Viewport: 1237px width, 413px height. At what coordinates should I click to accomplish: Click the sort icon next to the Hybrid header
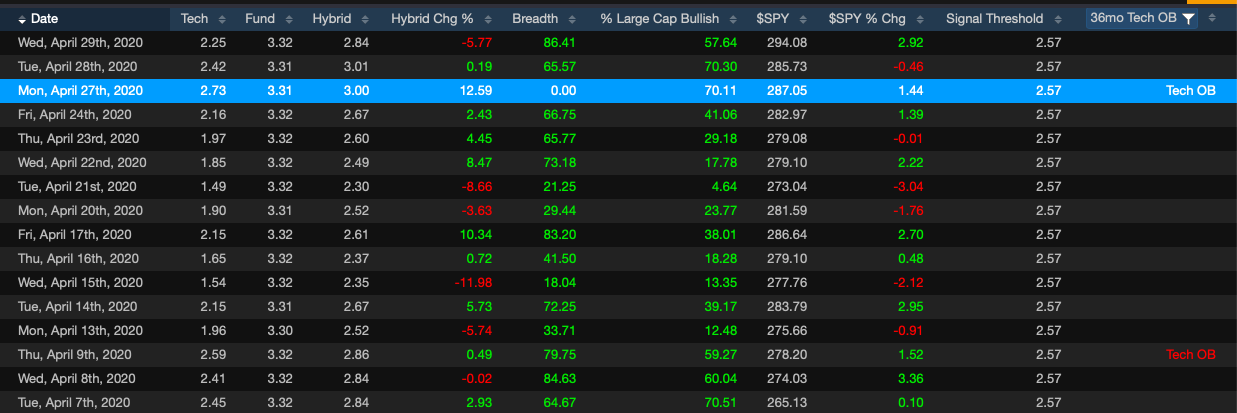[363, 19]
